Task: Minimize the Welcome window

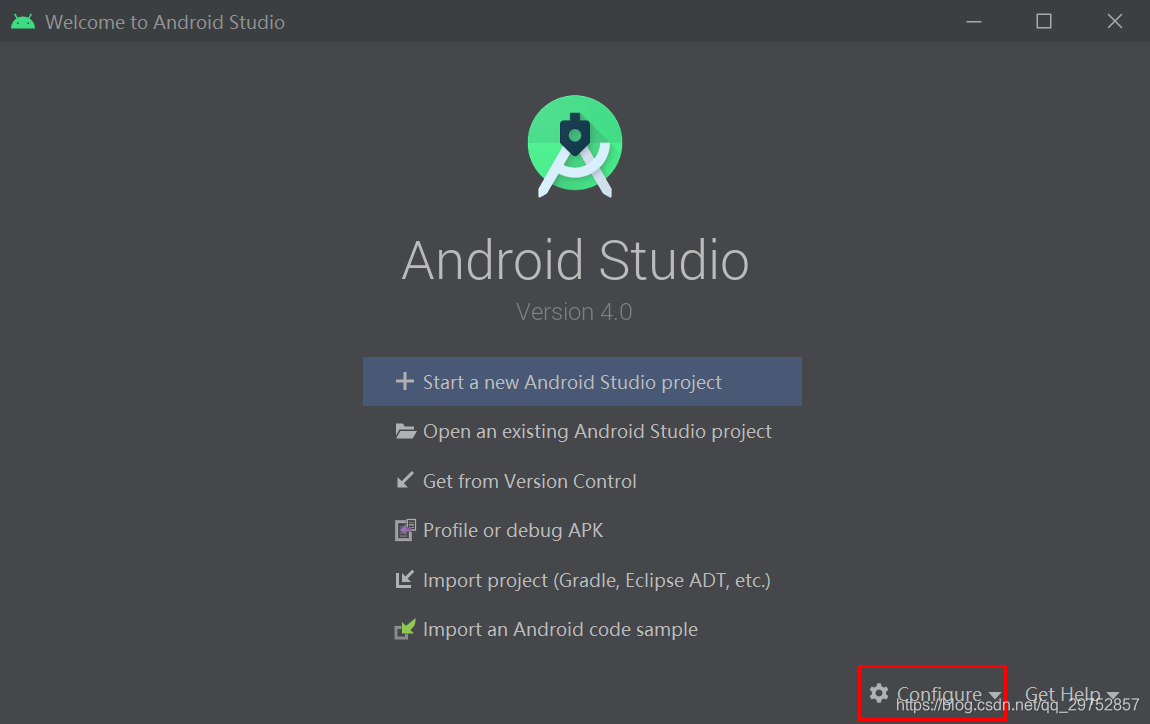Action: pyautogui.click(x=973, y=20)
